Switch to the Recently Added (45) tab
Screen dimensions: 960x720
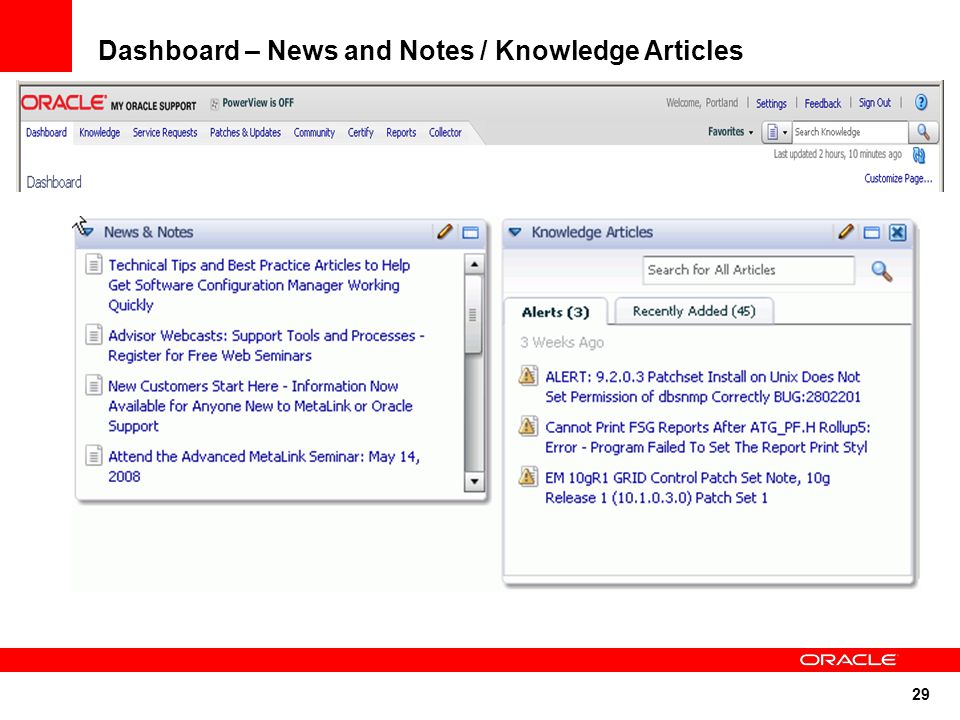coord(694,311)
